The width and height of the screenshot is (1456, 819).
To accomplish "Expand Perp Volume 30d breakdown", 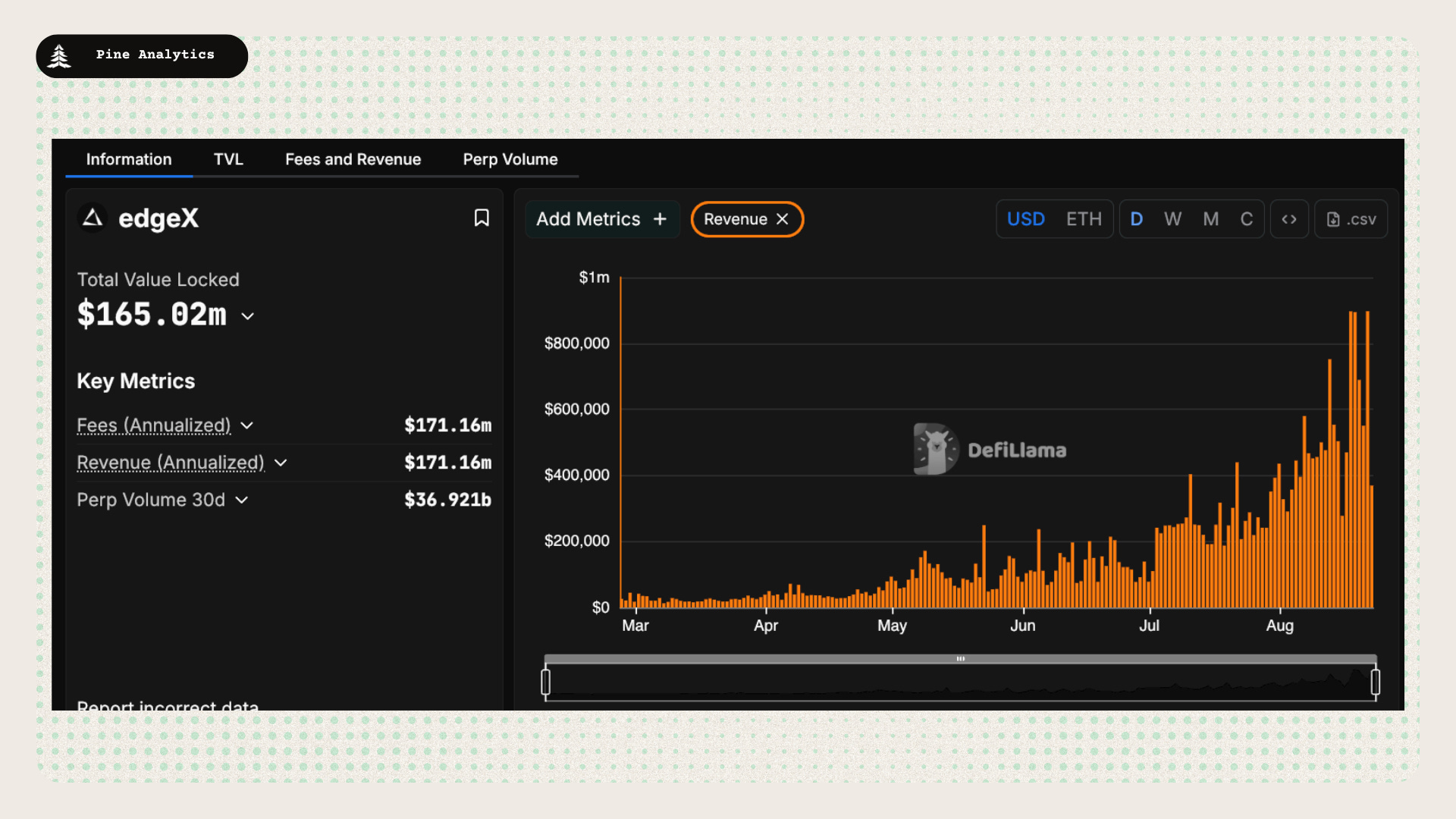I will pyautogui.click(x=241, y=500).
